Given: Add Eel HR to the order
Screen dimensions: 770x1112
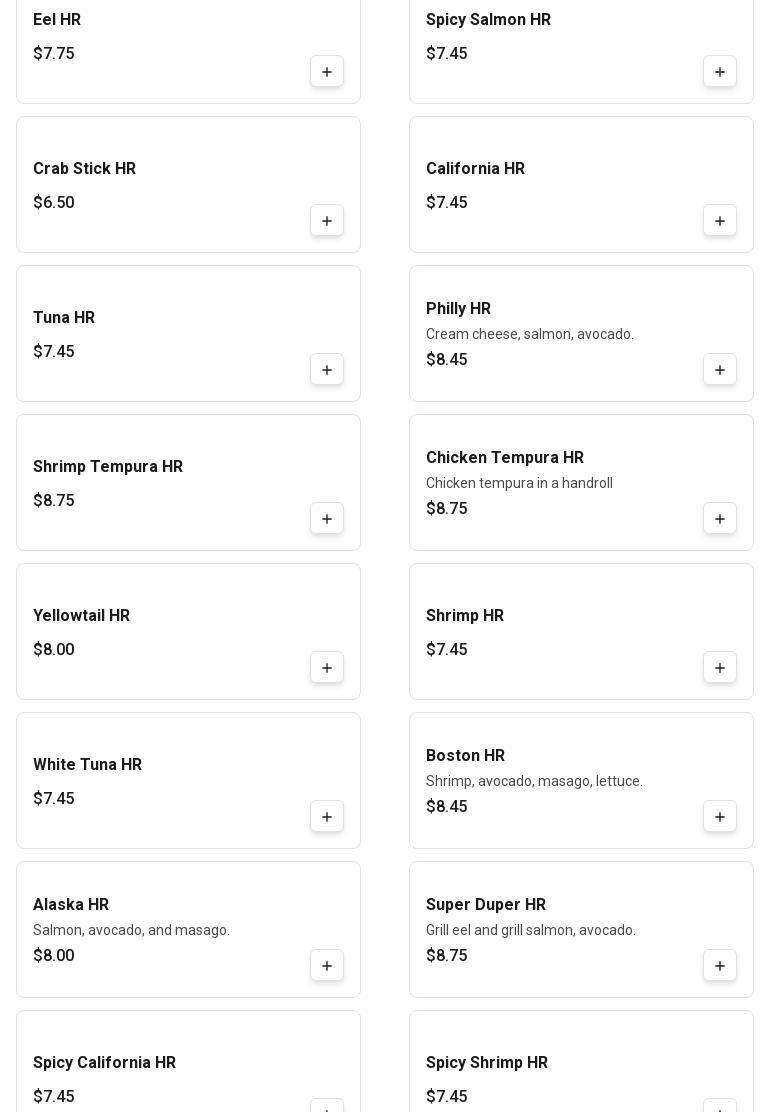Looking at the screenshot, I should 327,72.
